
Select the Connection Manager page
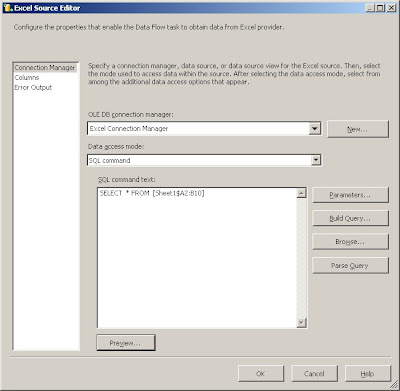(45, 68)
